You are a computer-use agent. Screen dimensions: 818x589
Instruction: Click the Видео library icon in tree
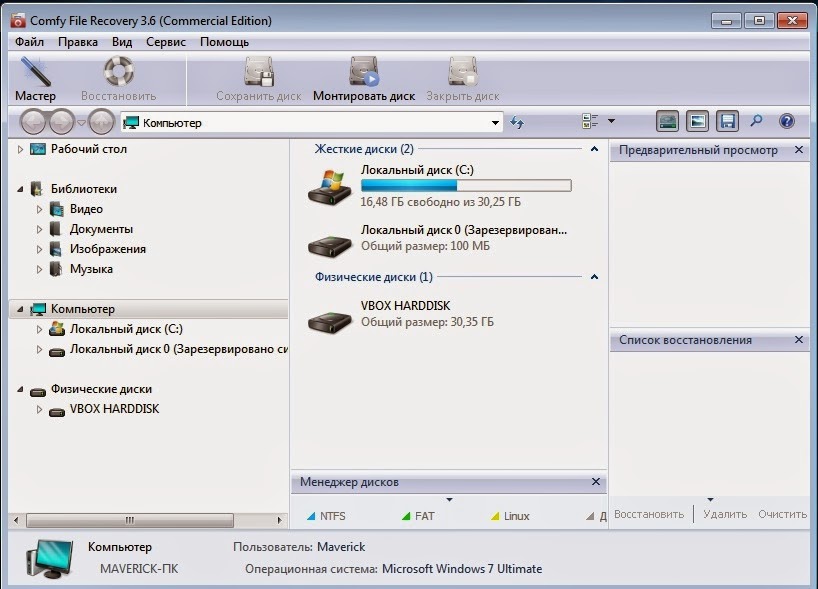click(x=56, y=209)
